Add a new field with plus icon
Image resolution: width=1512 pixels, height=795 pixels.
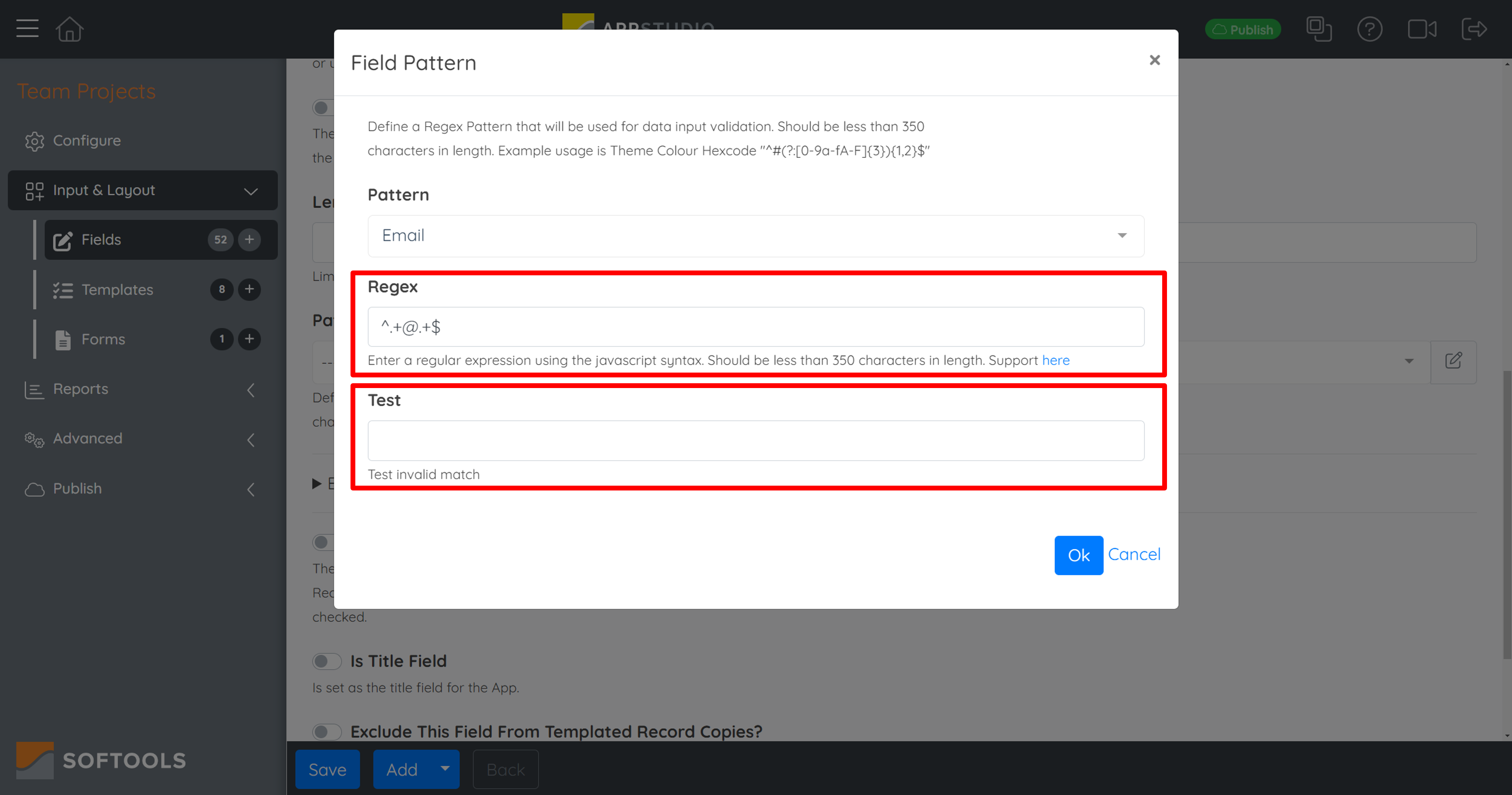pyautogui.click(x=249, y=240)
